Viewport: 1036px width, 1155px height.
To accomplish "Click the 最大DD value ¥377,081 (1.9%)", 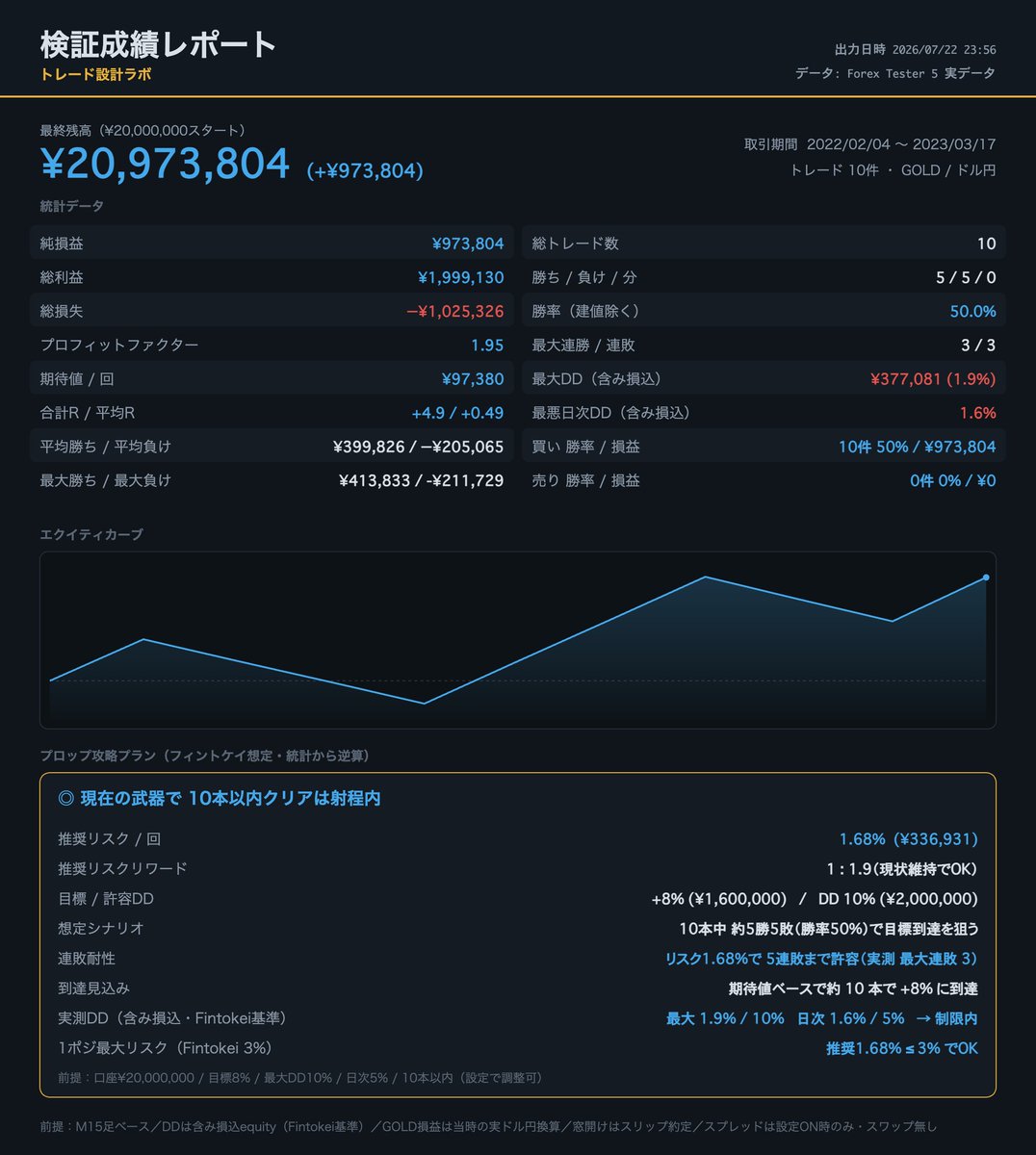I will [x=933, y=379].
